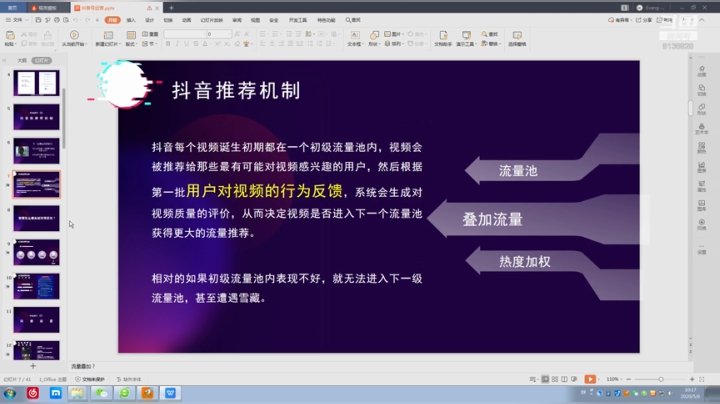Open the 设计 Design ribbon tab

point(149,20)
